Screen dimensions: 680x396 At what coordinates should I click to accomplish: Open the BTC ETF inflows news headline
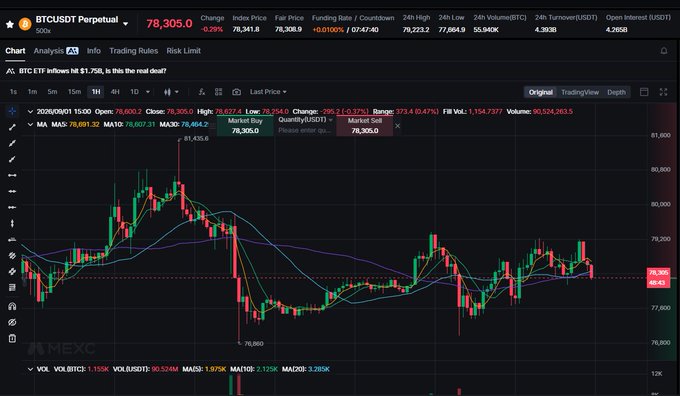pyautogui.click(x=92, y=71)
